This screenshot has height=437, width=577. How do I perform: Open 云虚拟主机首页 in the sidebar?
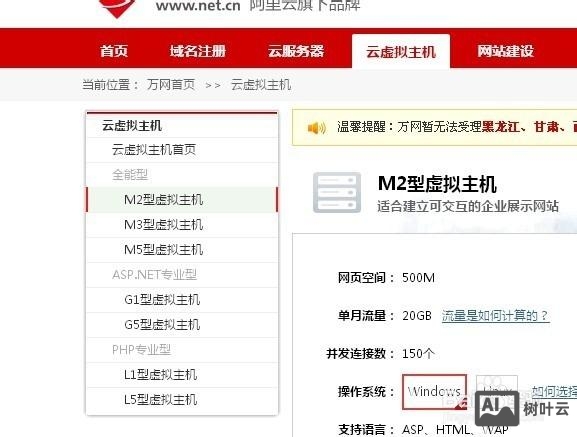click(x=182, y=150)
